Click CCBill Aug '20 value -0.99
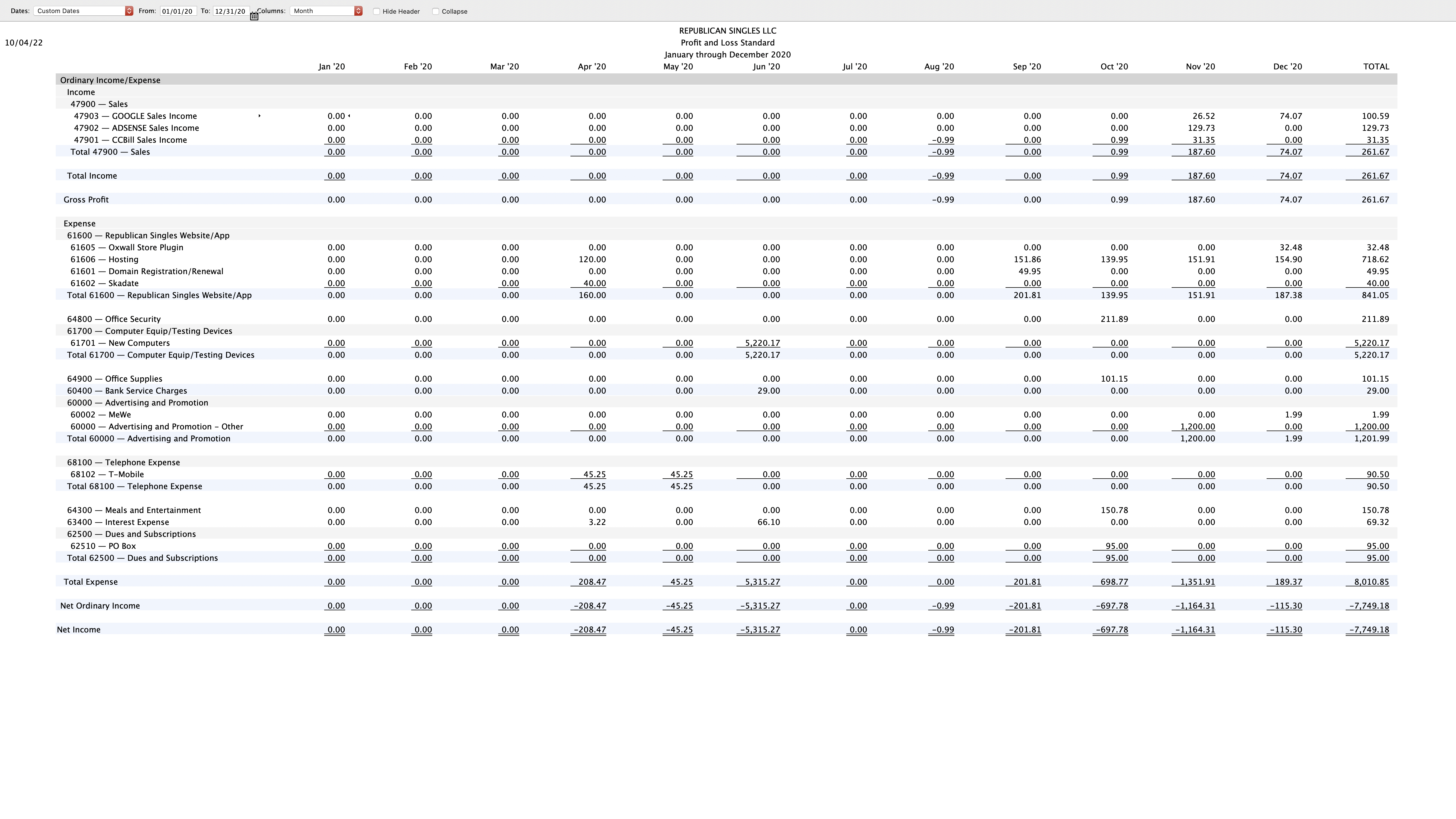 942,140
